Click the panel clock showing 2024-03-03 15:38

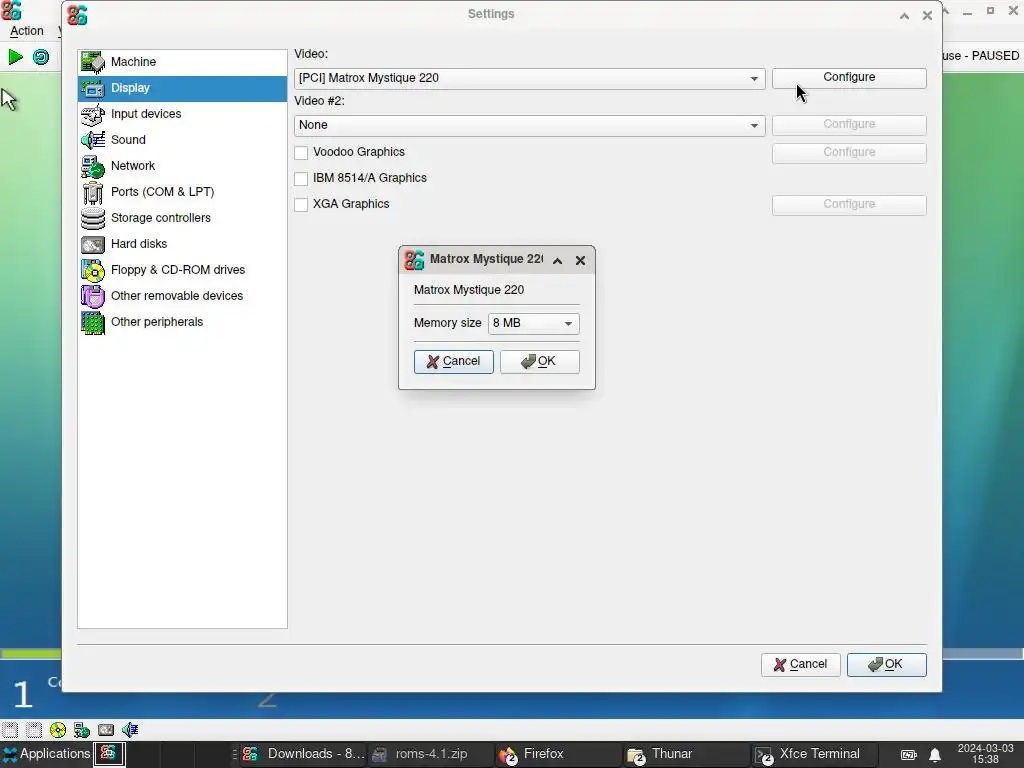tap(985, 754)
